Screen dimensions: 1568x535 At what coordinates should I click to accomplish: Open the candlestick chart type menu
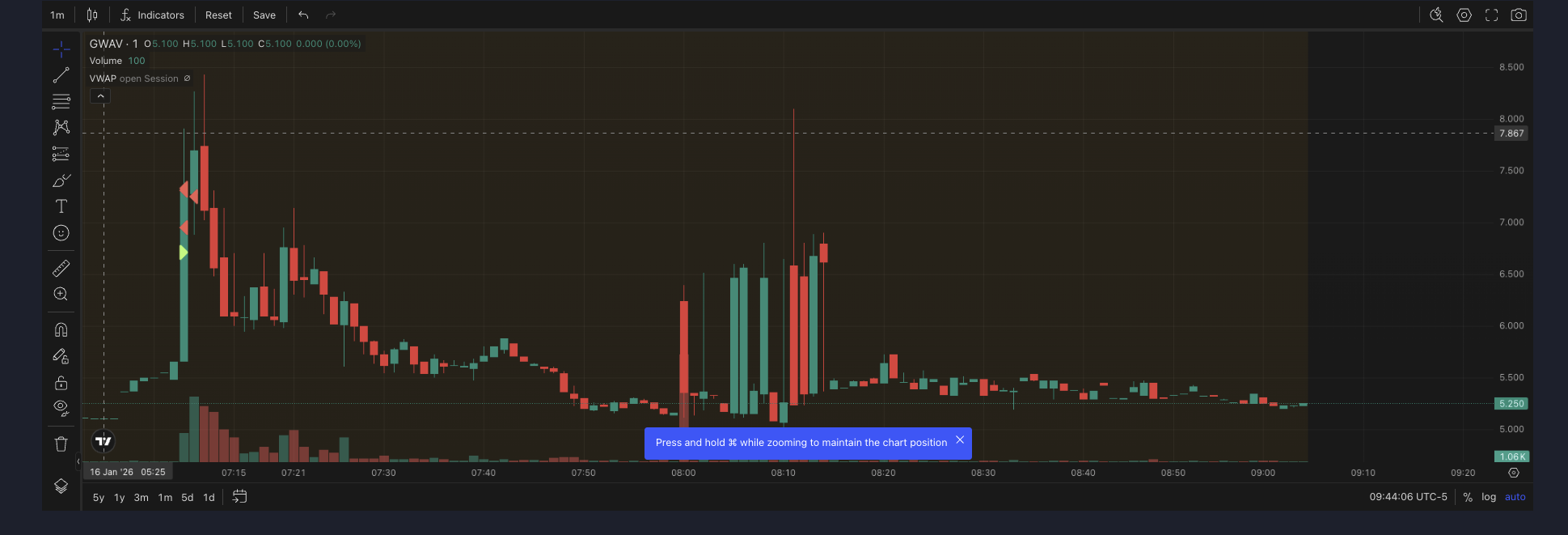point(92,15)
